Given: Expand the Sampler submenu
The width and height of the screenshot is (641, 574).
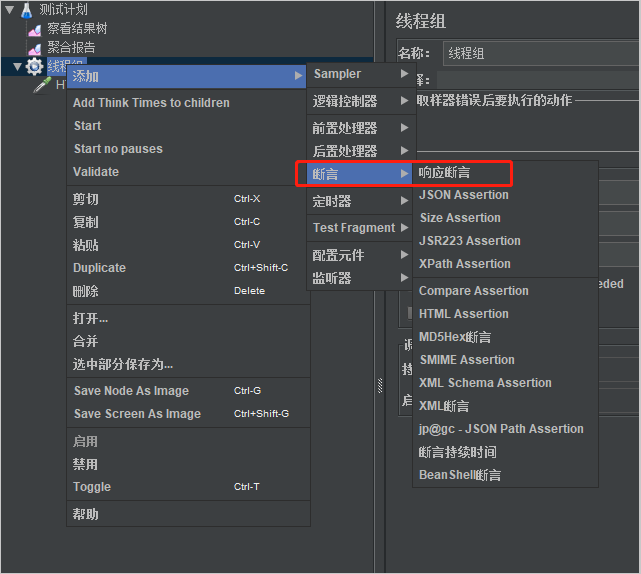Looking at the screenshot, I should (x=361, y=74).
